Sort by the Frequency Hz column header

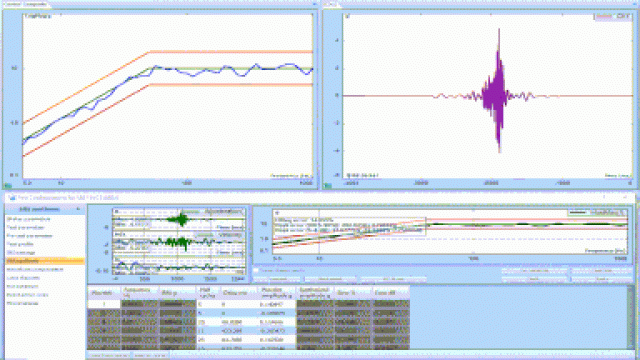point(139,292)
